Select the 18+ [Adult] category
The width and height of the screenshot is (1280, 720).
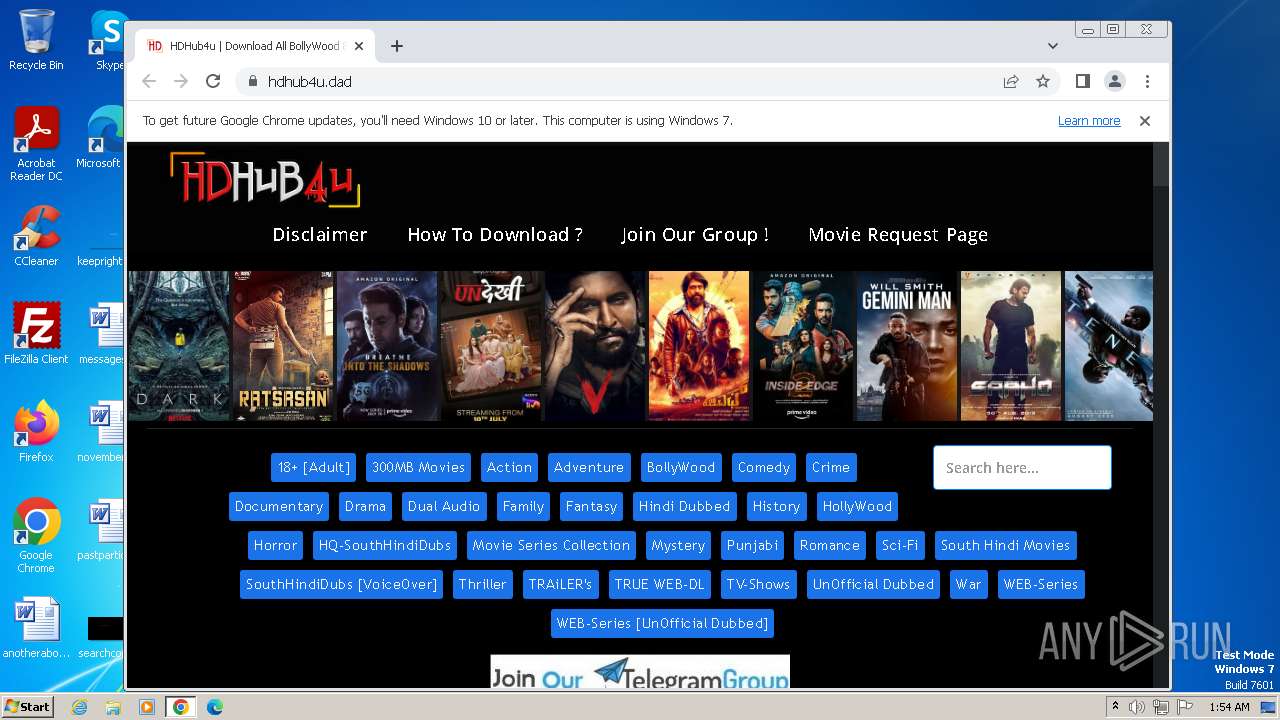click(x=314, y=467)
